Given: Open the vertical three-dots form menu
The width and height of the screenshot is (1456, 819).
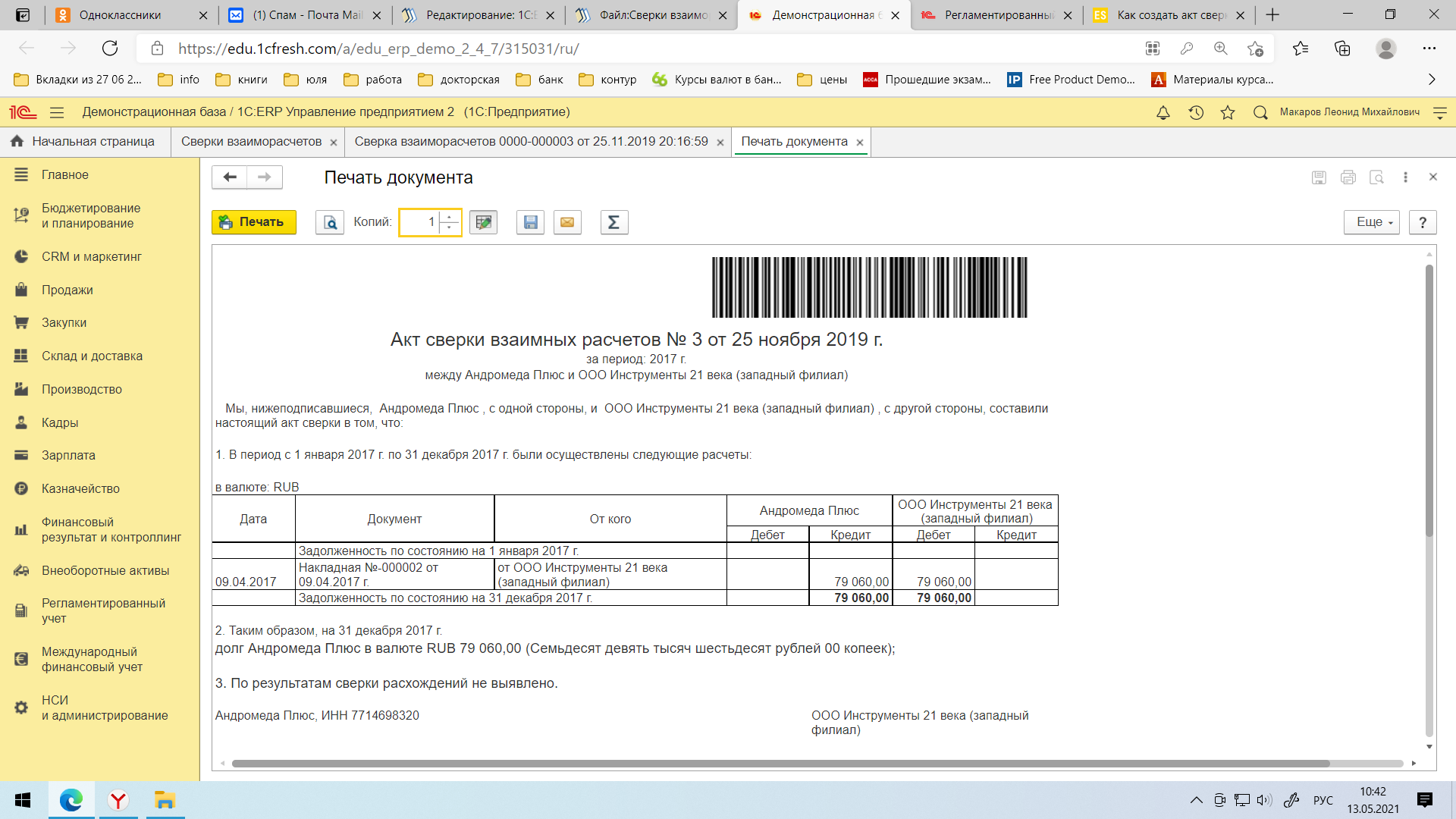Looking at the screenshot, I should click(1405, 177).
